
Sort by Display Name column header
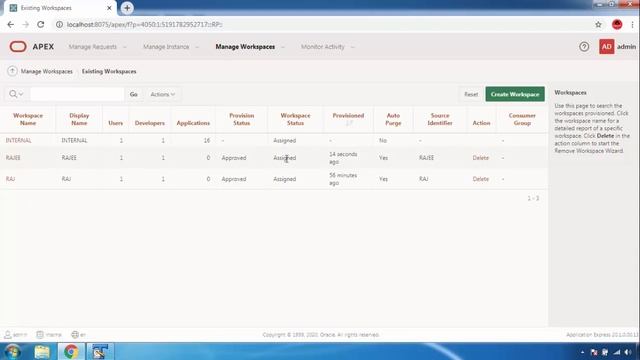(79, 119)
